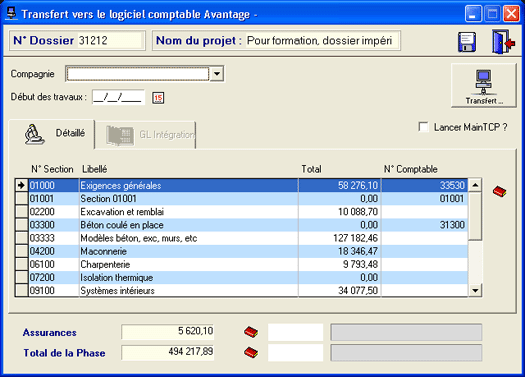Viewport: 525px width, 377px height.
Task: Click the total value 127 182,46
Action: click(355, 238)
